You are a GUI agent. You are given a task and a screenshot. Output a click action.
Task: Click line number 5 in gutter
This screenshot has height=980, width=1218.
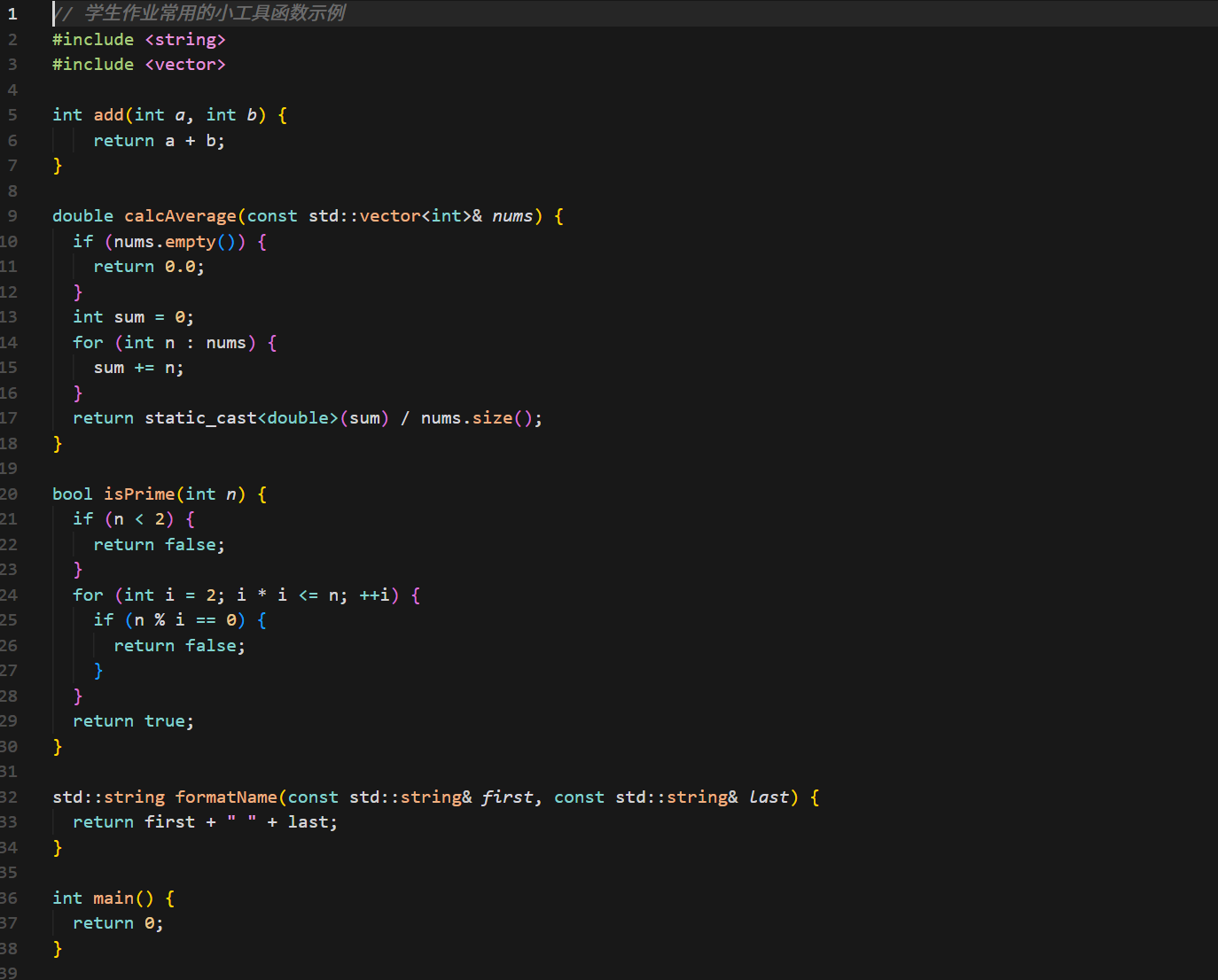[12, 115]
